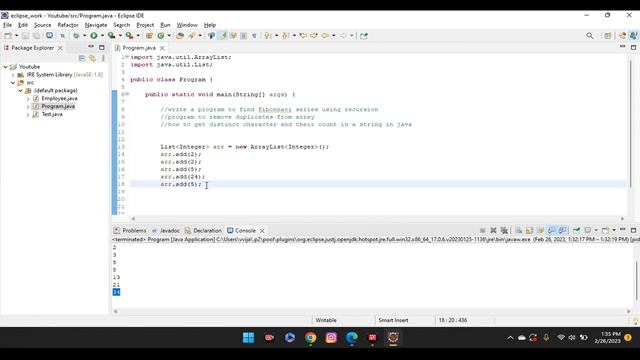Click the Pin Console icon
Viewport: 640px width, 360px height.
pos(576,231)
